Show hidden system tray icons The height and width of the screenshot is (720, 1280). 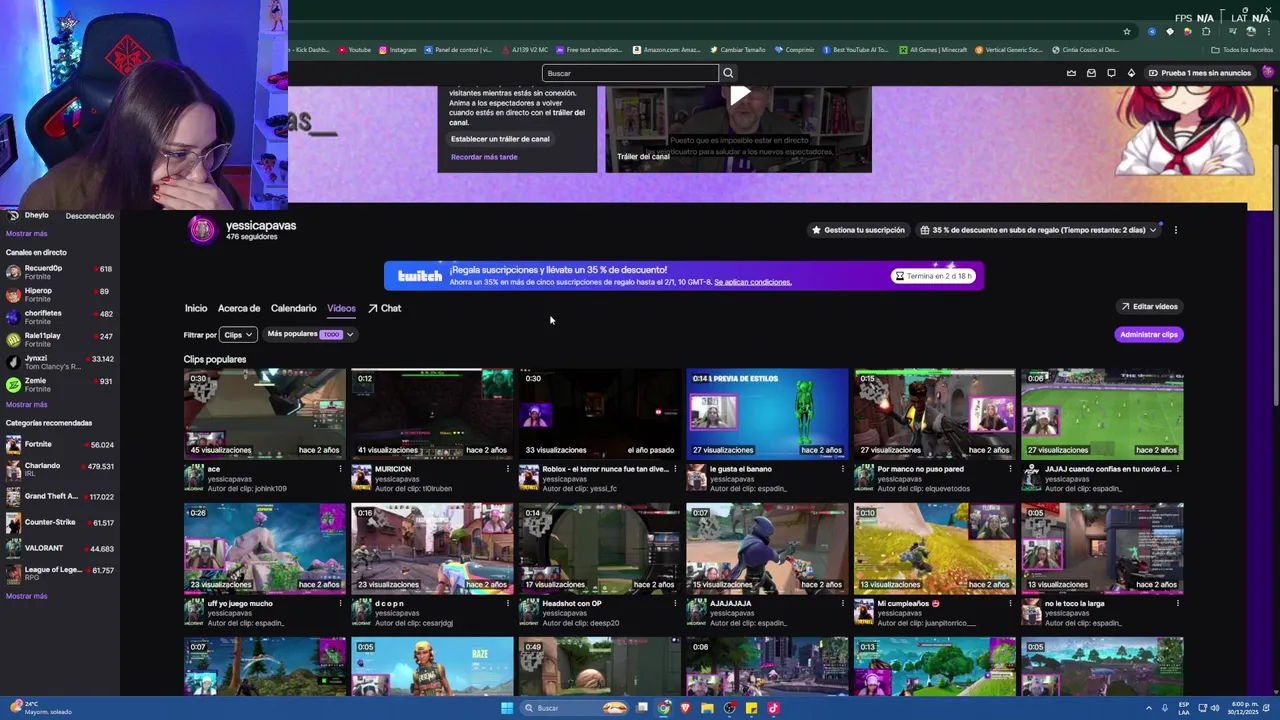pyautogui.click(x=1149, y=708)
